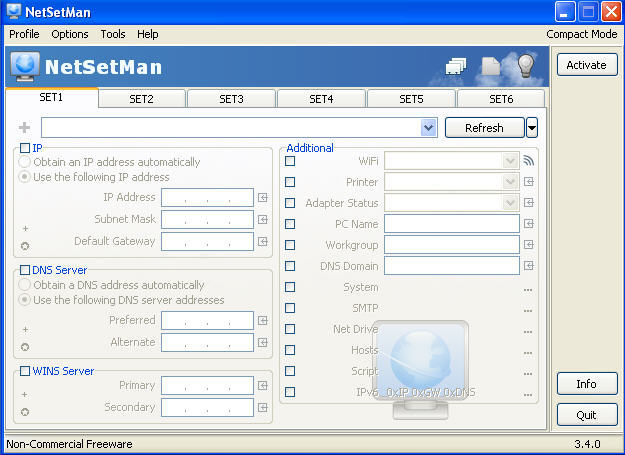625x455 pixels.
Task: Switch to the SET5 tab
Action: click(x=411, y=99)
